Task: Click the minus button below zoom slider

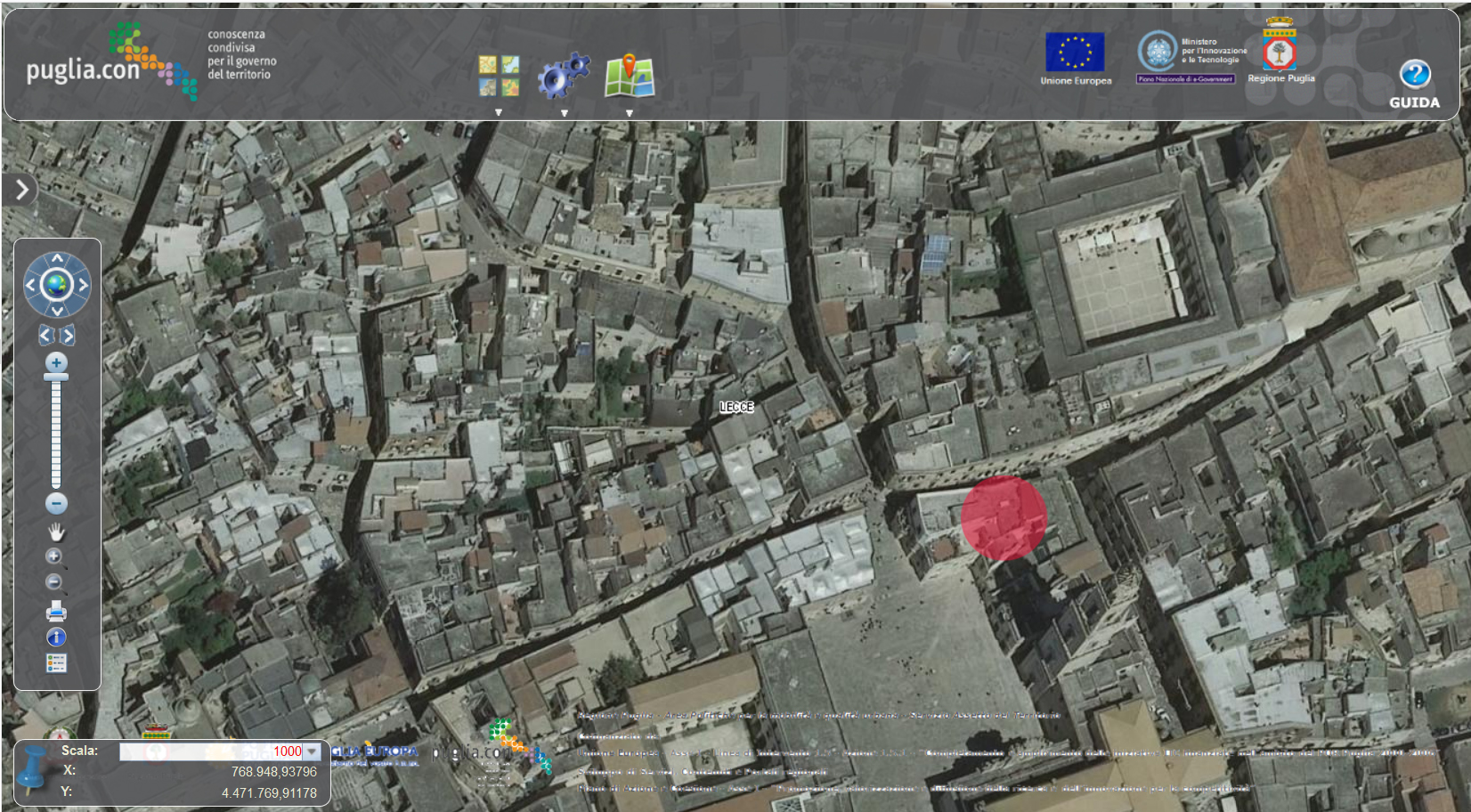Action: pos(56,504)
